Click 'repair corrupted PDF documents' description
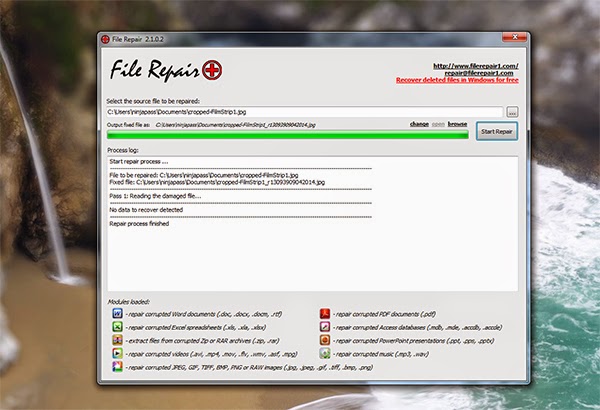600x410 pixels. point(385,314)
